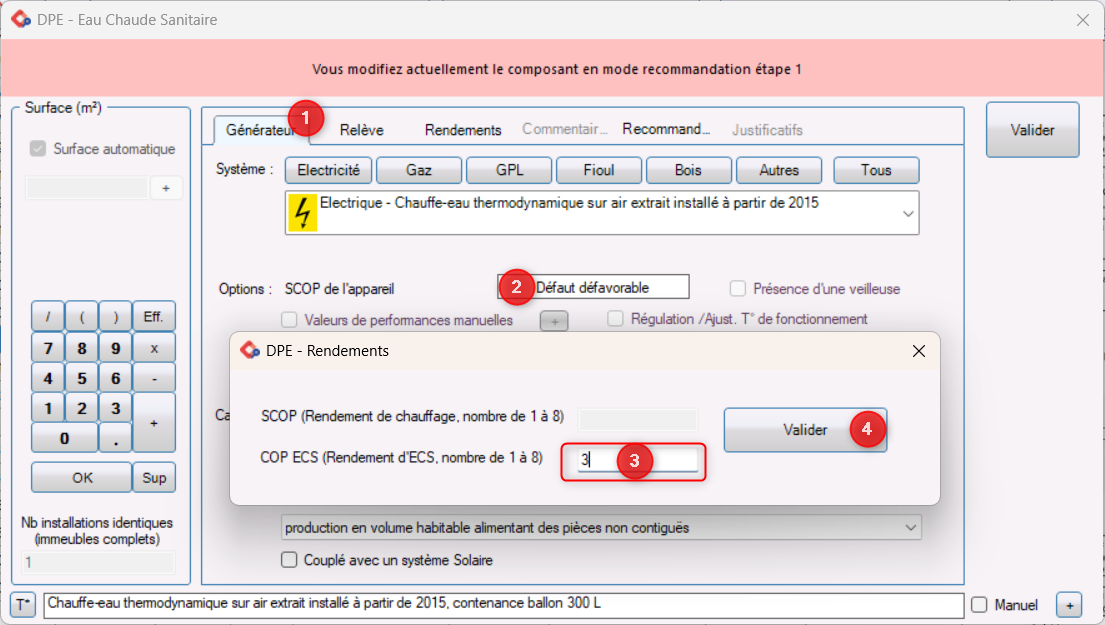The height and width of the screenshot is (625, 1105).
Task: Click the T* text button at bottom left
Action: pyautogui.click(x=24, y=605)
